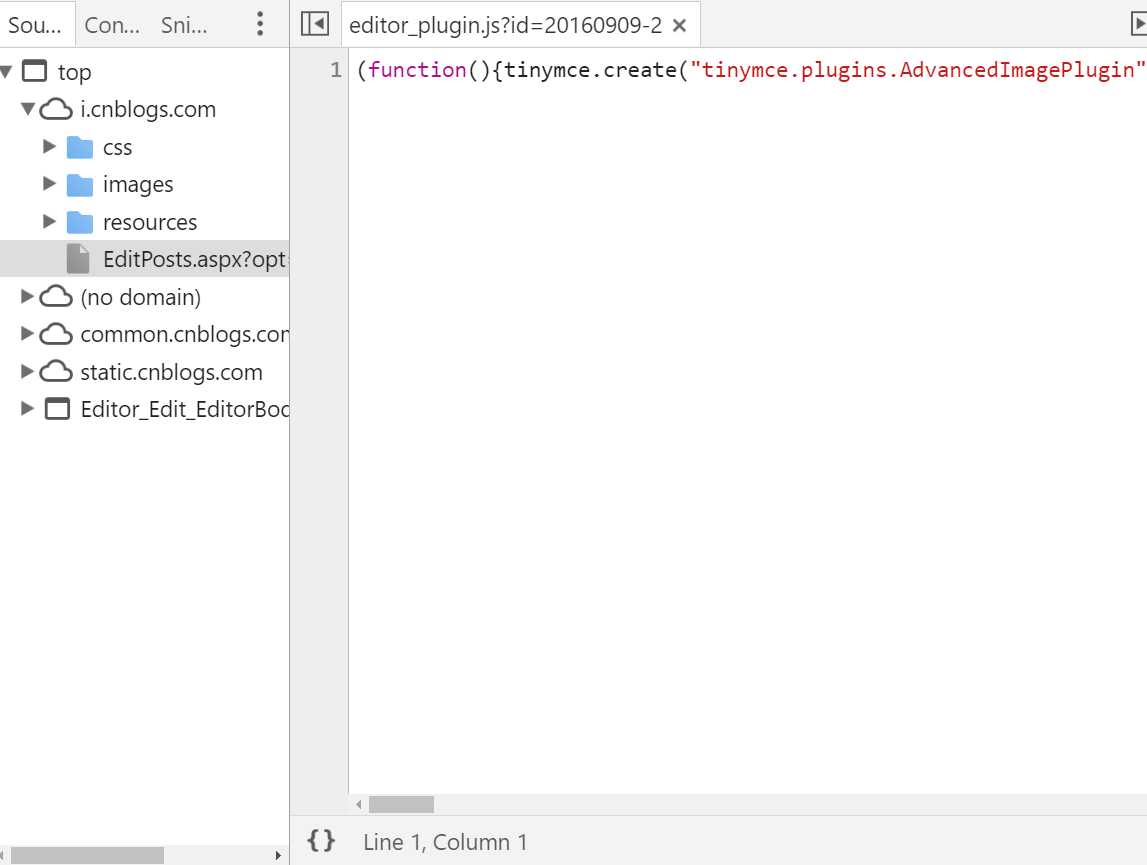Click the function keyword in the code
This screenshot has width=1147, height=865.
point(418,70)
